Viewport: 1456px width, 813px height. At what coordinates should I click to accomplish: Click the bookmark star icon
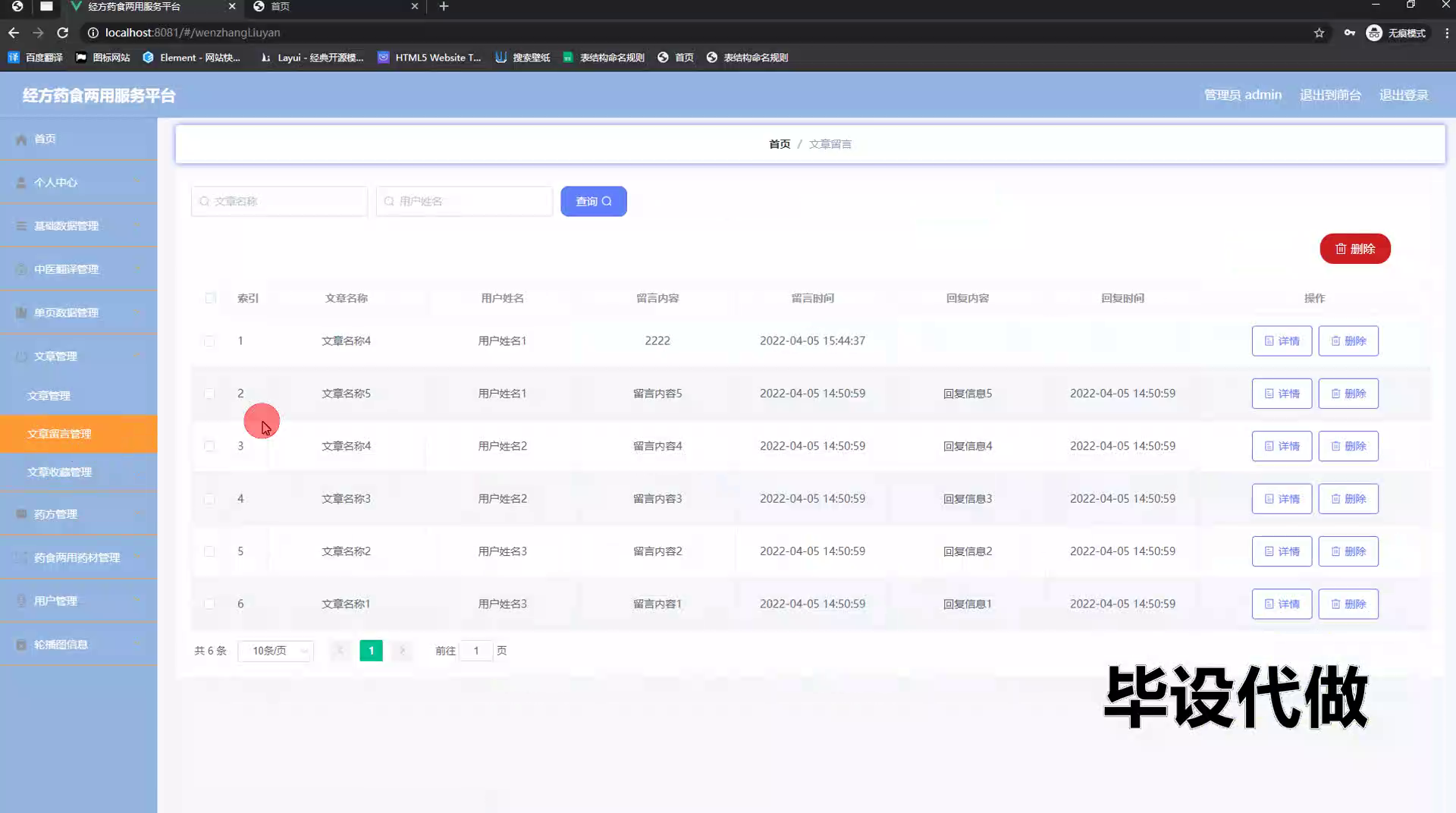1319,33
